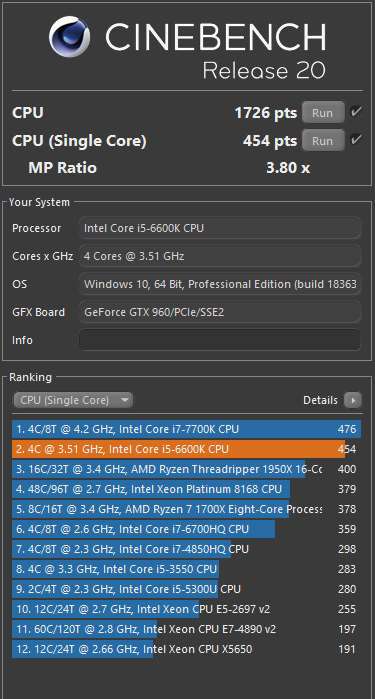Select ranking row AMD Ryzen Threadripper 1950X
Screen dimensions: 375x699
[x=186, y=469]
